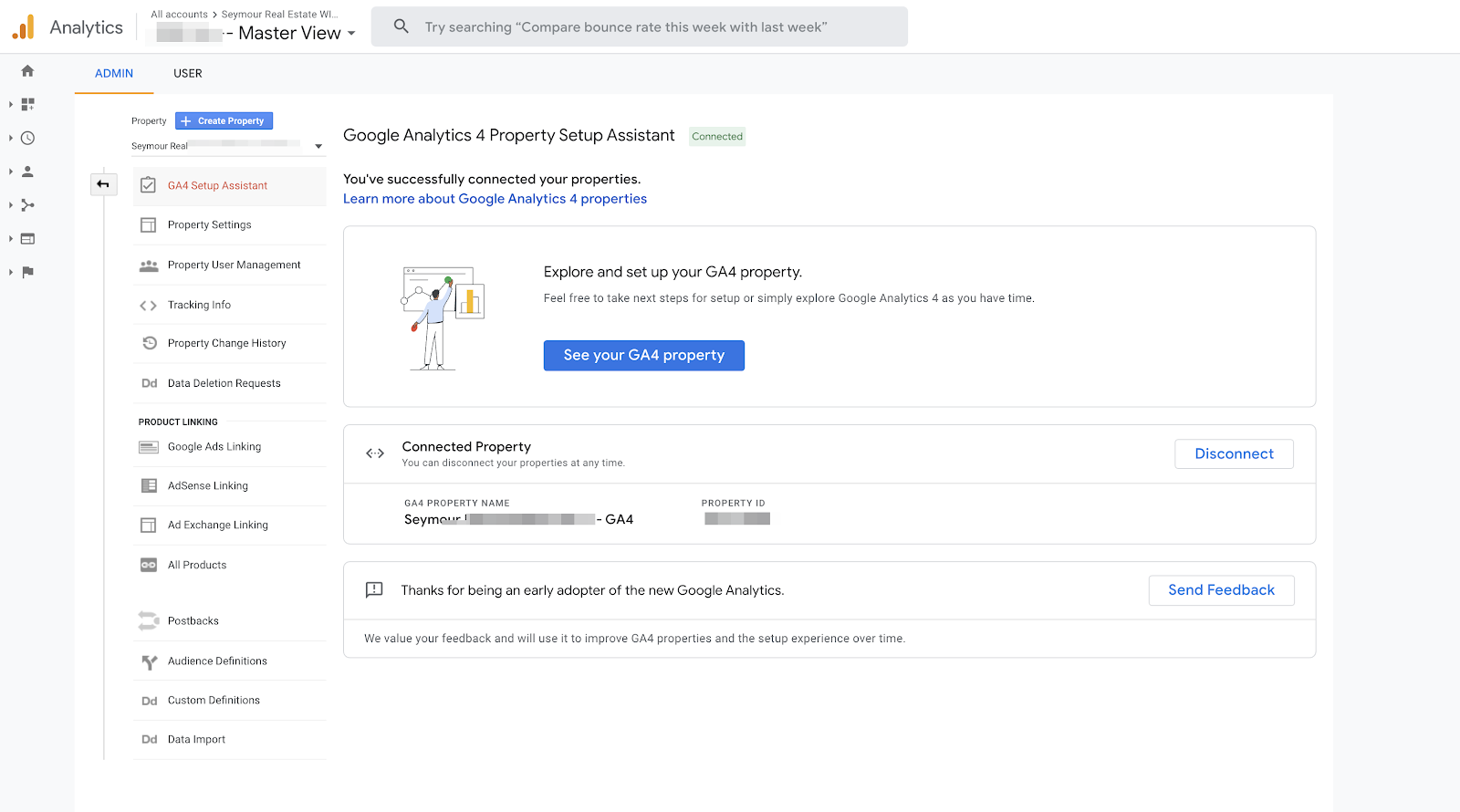Click the Conversions flag icon in sidebar
The image size is (1460, 812).
[x=27, y=272]
